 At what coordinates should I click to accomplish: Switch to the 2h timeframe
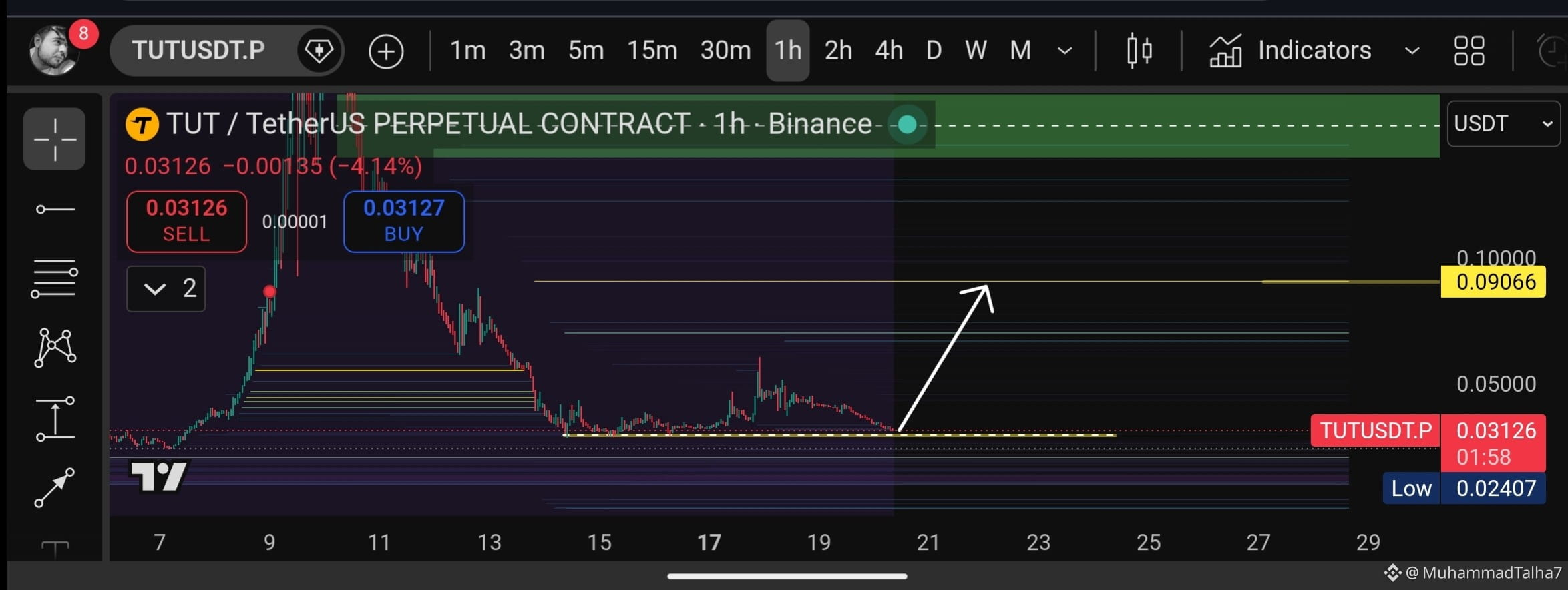tap(838, 50)
